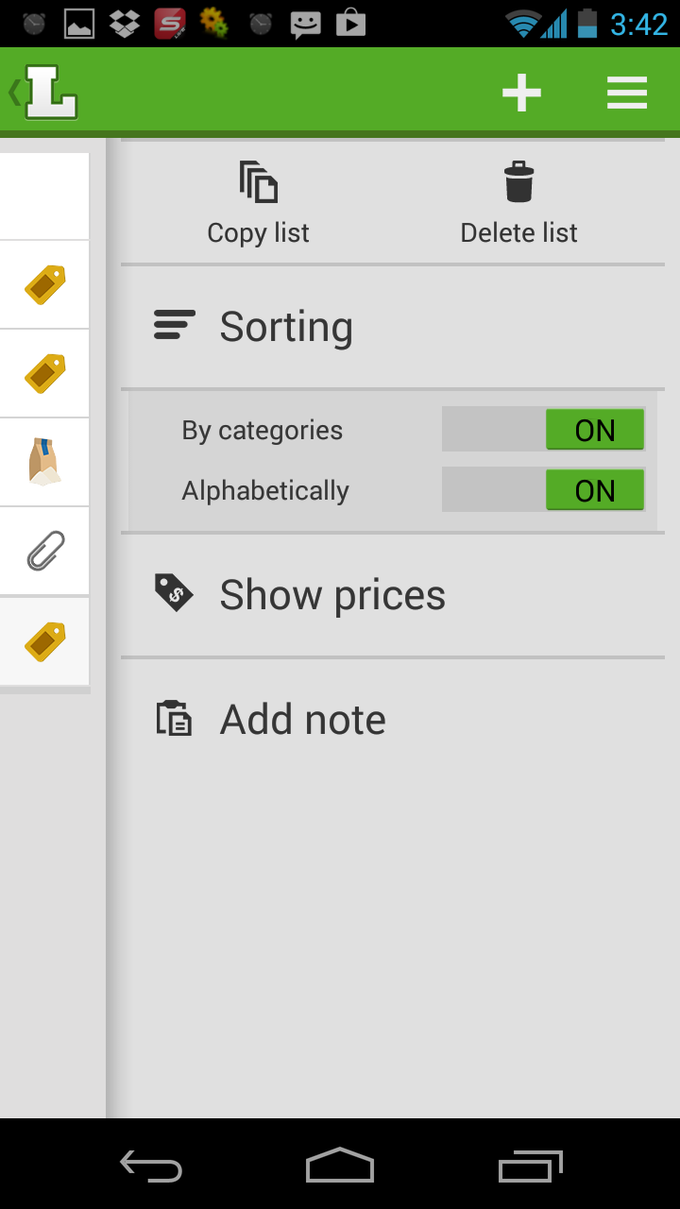This screenshot has height=1209, width=680.
Task: Select the grocery bag list in the sidebar
Action: (44, 462)
